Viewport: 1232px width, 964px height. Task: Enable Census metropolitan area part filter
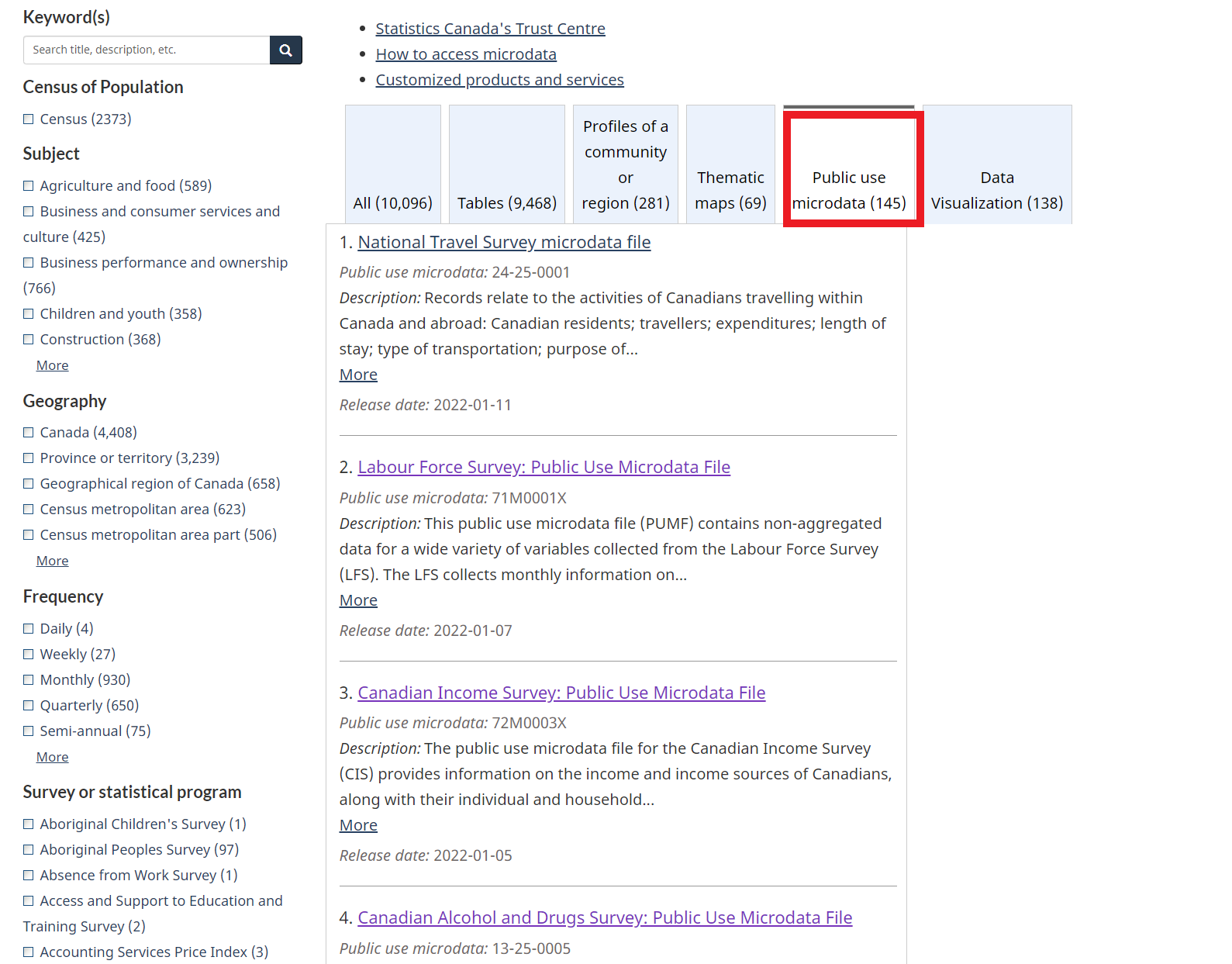[x=29, y=535]
